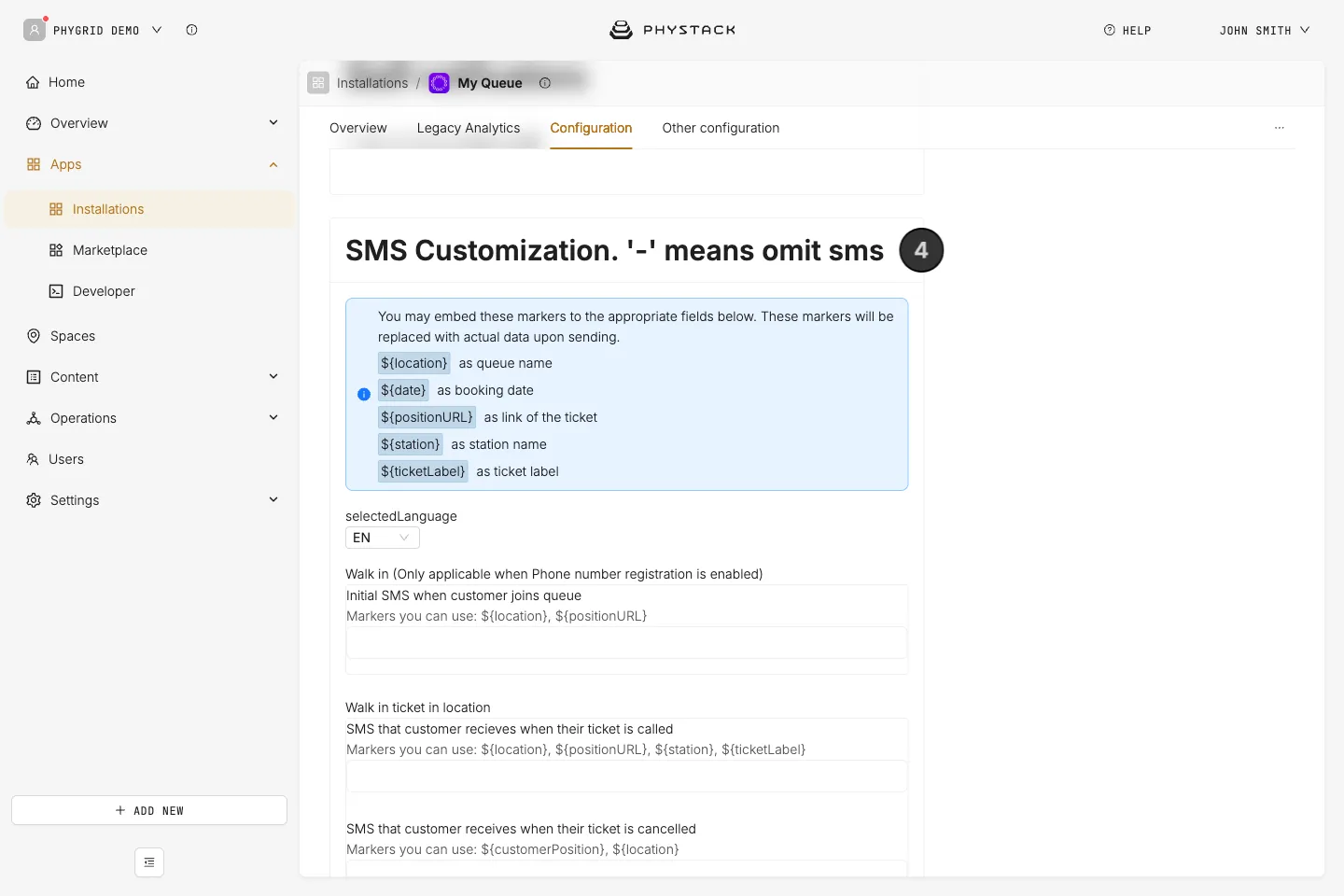Expand the Overview sidebar section
The width and height of the screenshot is (1344, 896).
[x=273, y=123]
